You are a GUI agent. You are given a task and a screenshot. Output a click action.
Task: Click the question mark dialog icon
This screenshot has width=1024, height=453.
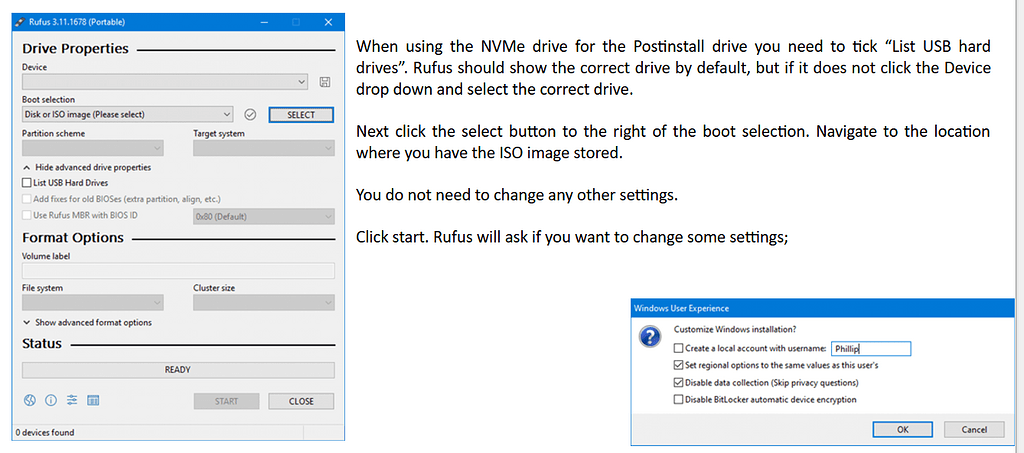pos(648,337)
